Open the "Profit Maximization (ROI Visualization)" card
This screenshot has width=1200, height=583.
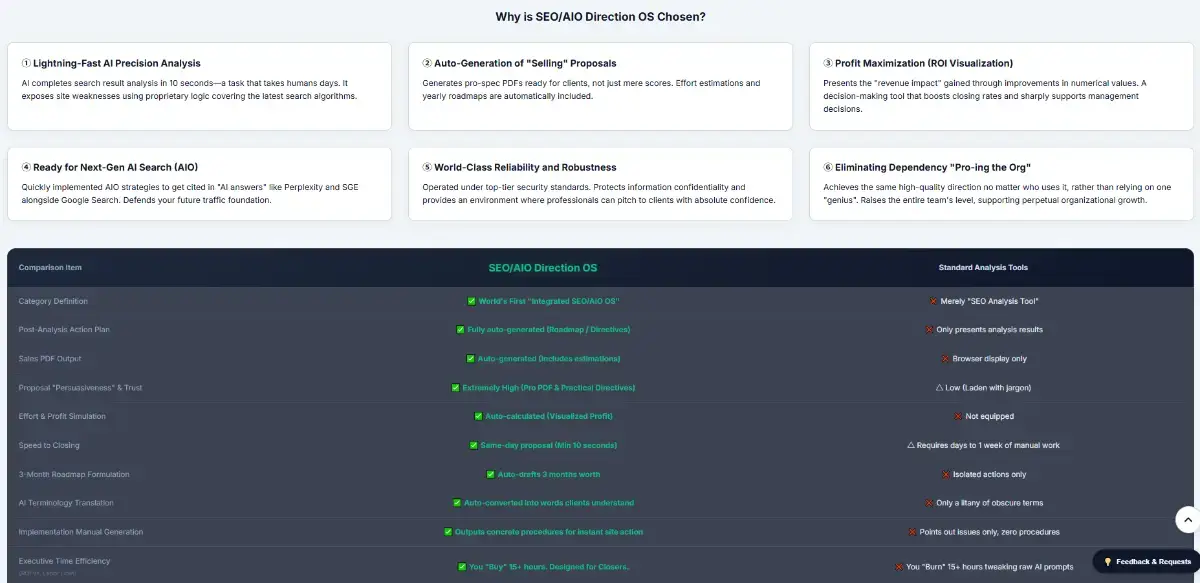click(x=1000, y=86)
